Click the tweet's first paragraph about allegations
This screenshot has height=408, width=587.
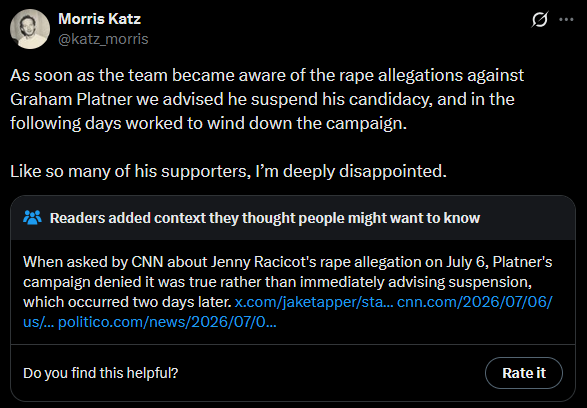[x=267, y=99]
